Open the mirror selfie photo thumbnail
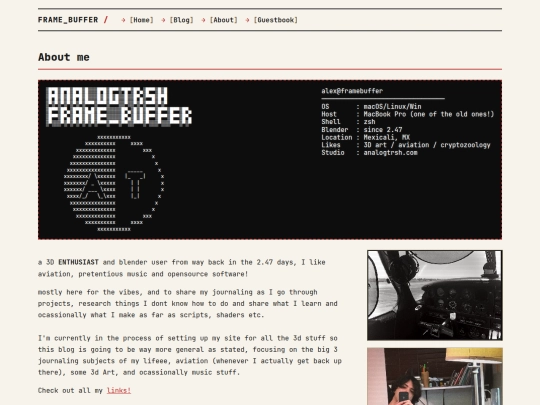This screenshot has width=540, height=405. point(435,376)
